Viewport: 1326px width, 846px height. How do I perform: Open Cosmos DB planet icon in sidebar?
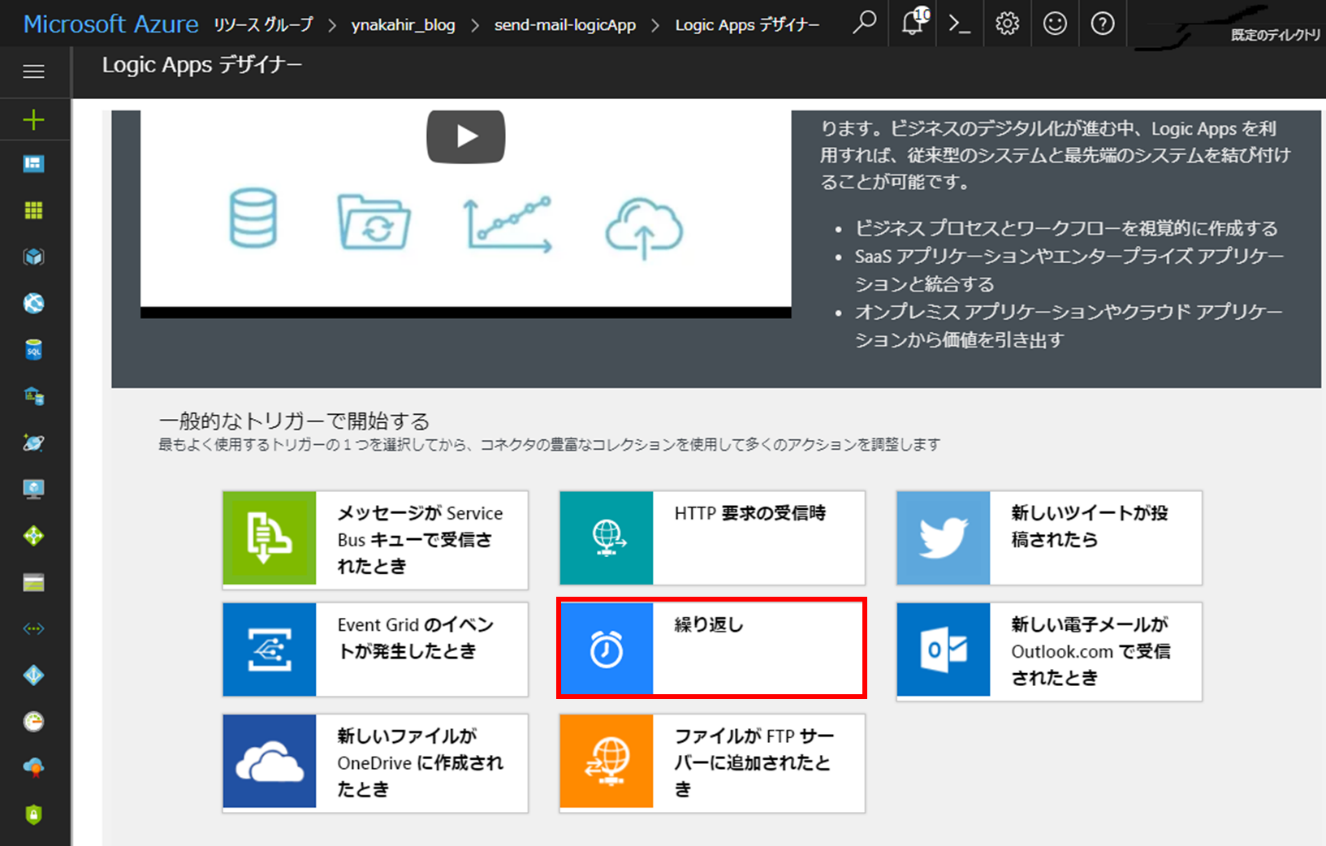click(x=34, y=443)
